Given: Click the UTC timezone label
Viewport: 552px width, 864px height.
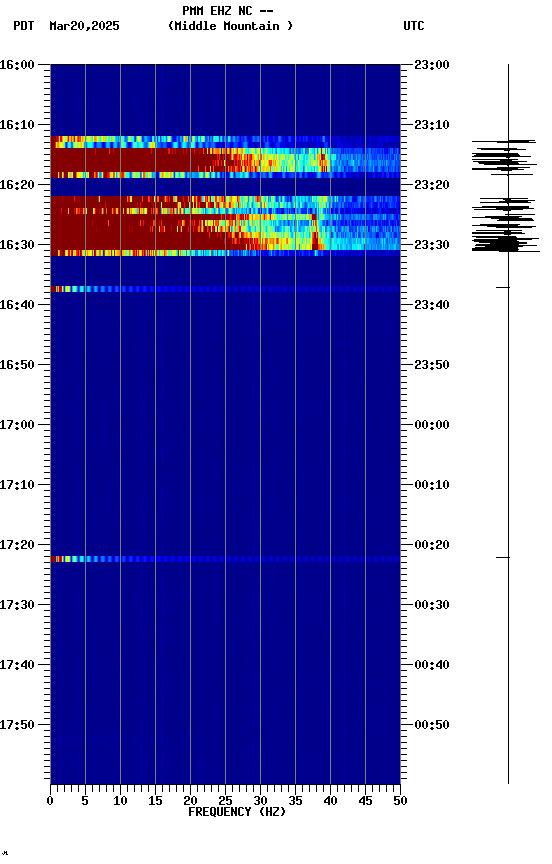Looking at the screenshot, I should (x=414, y=26).
